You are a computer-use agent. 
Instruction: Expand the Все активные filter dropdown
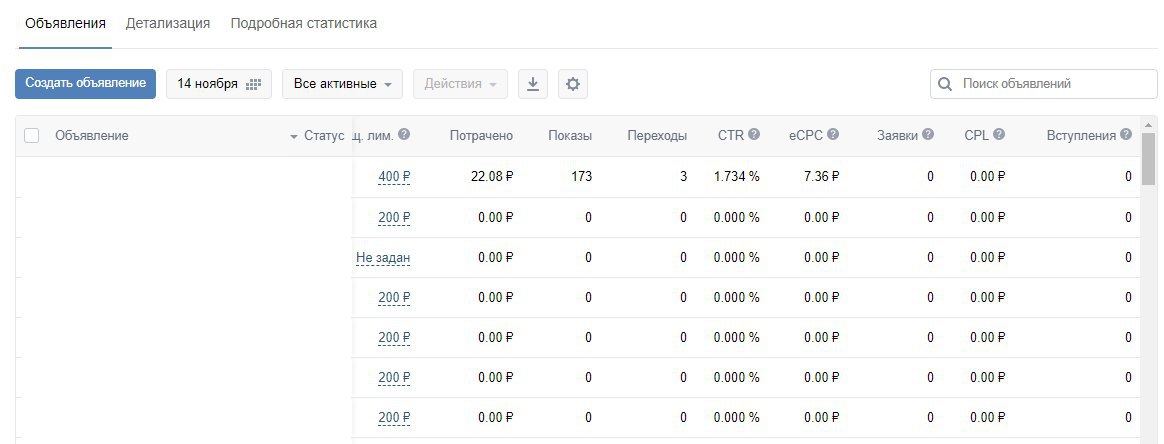[x=342, y=84]
